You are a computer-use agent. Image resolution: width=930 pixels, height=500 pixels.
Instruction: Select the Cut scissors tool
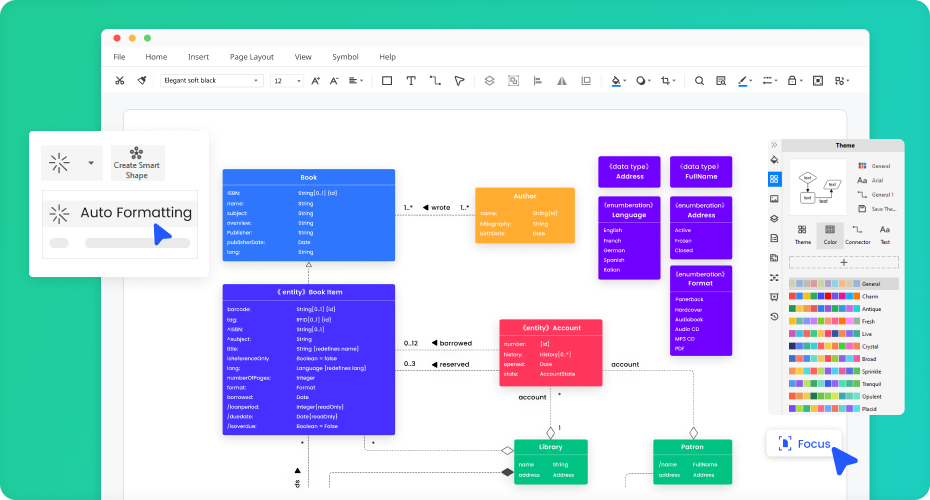point(120,80)
